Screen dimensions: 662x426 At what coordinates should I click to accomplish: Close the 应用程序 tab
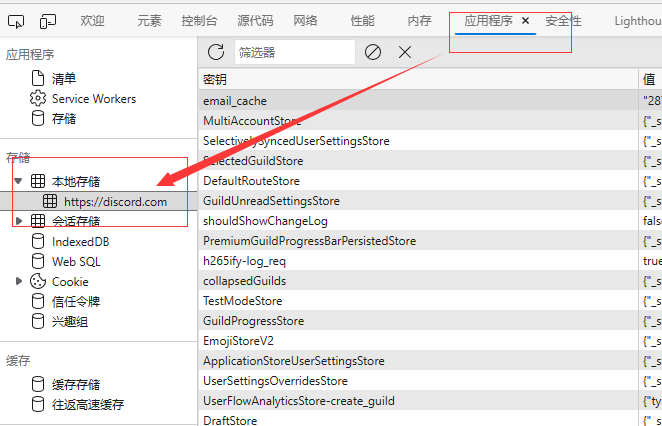[x=526, y=20]
